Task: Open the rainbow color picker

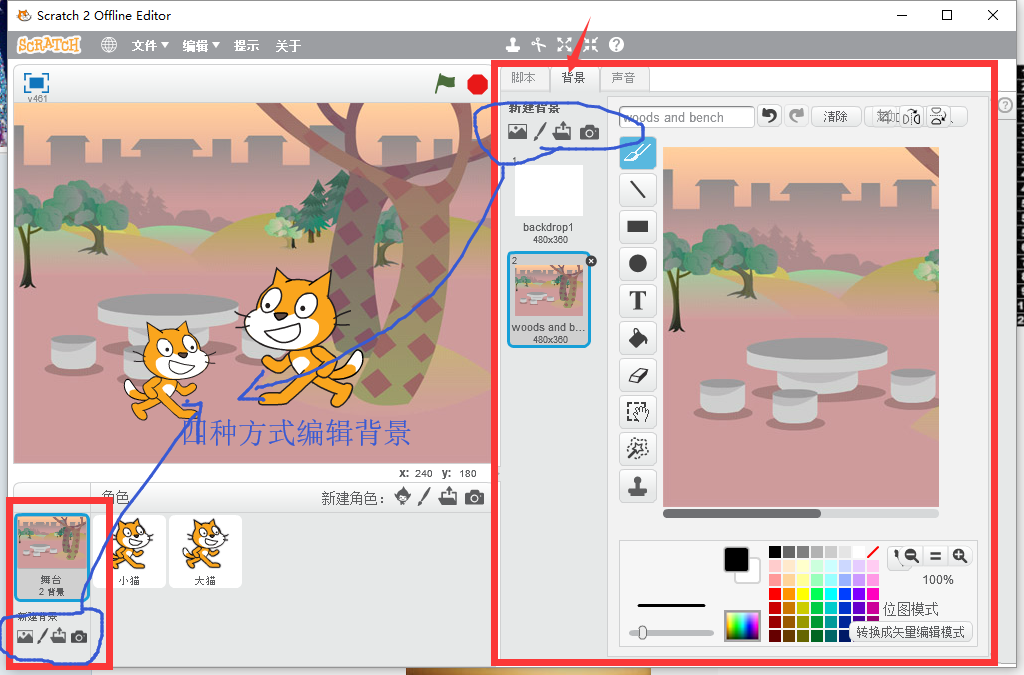Action: pyautogui.click(x=743, y=627)
